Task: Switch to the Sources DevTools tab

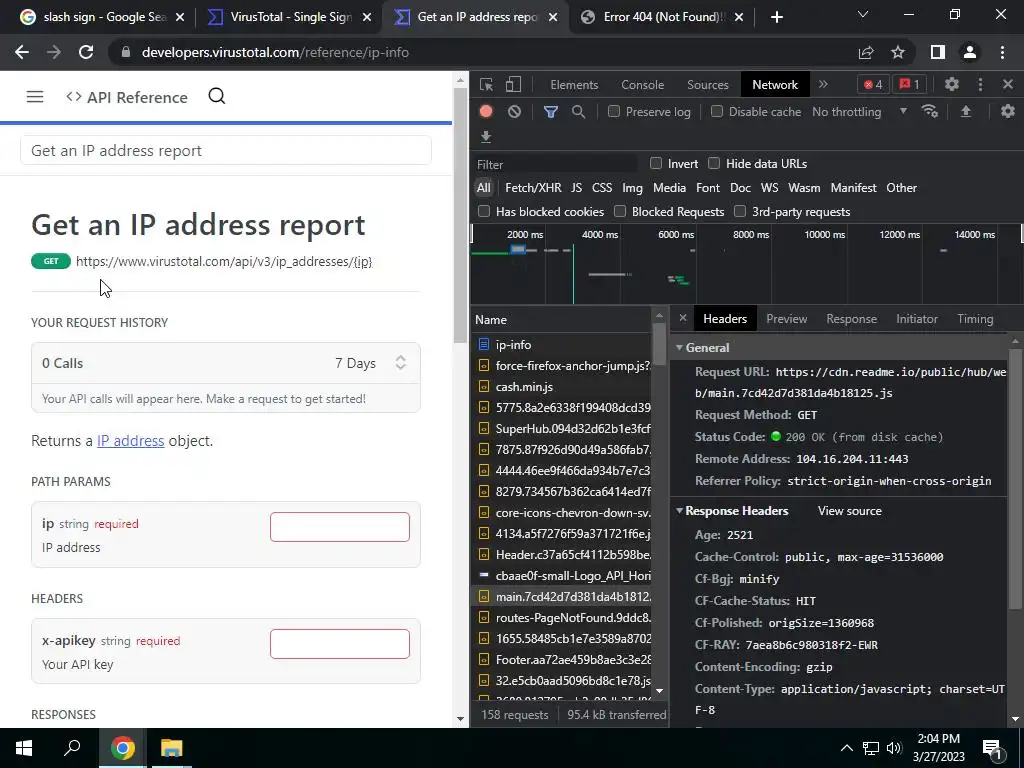Action: tap(708, 85)
